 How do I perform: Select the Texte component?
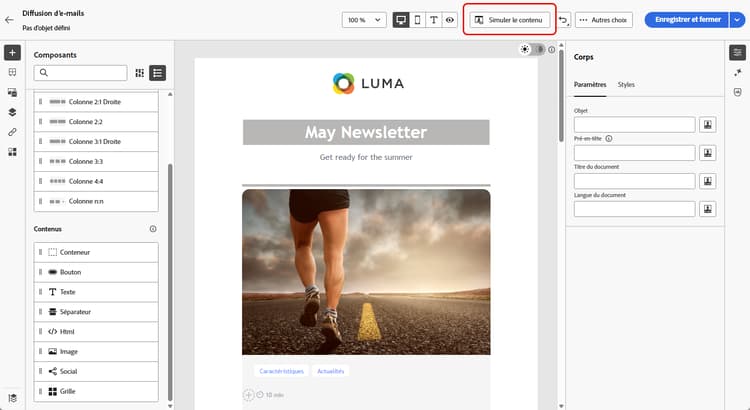(96, 292)
